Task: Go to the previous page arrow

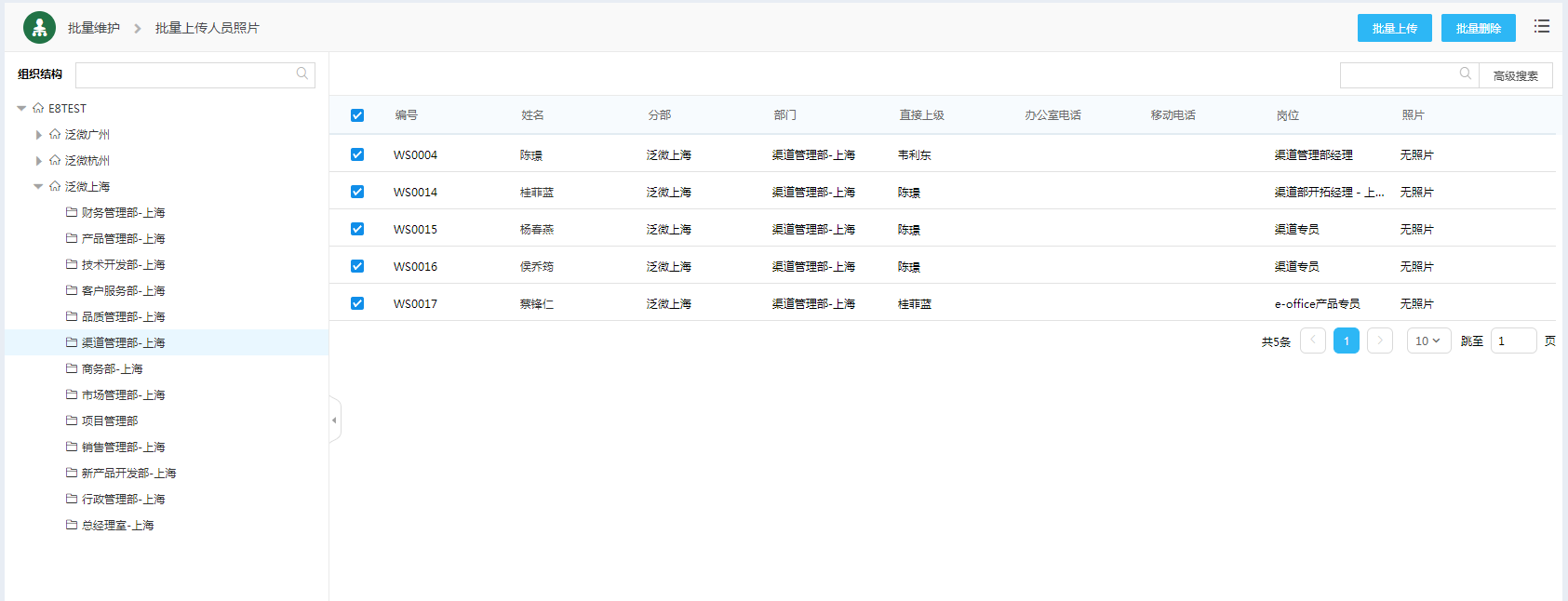Action: click(x=1313, y=341)
